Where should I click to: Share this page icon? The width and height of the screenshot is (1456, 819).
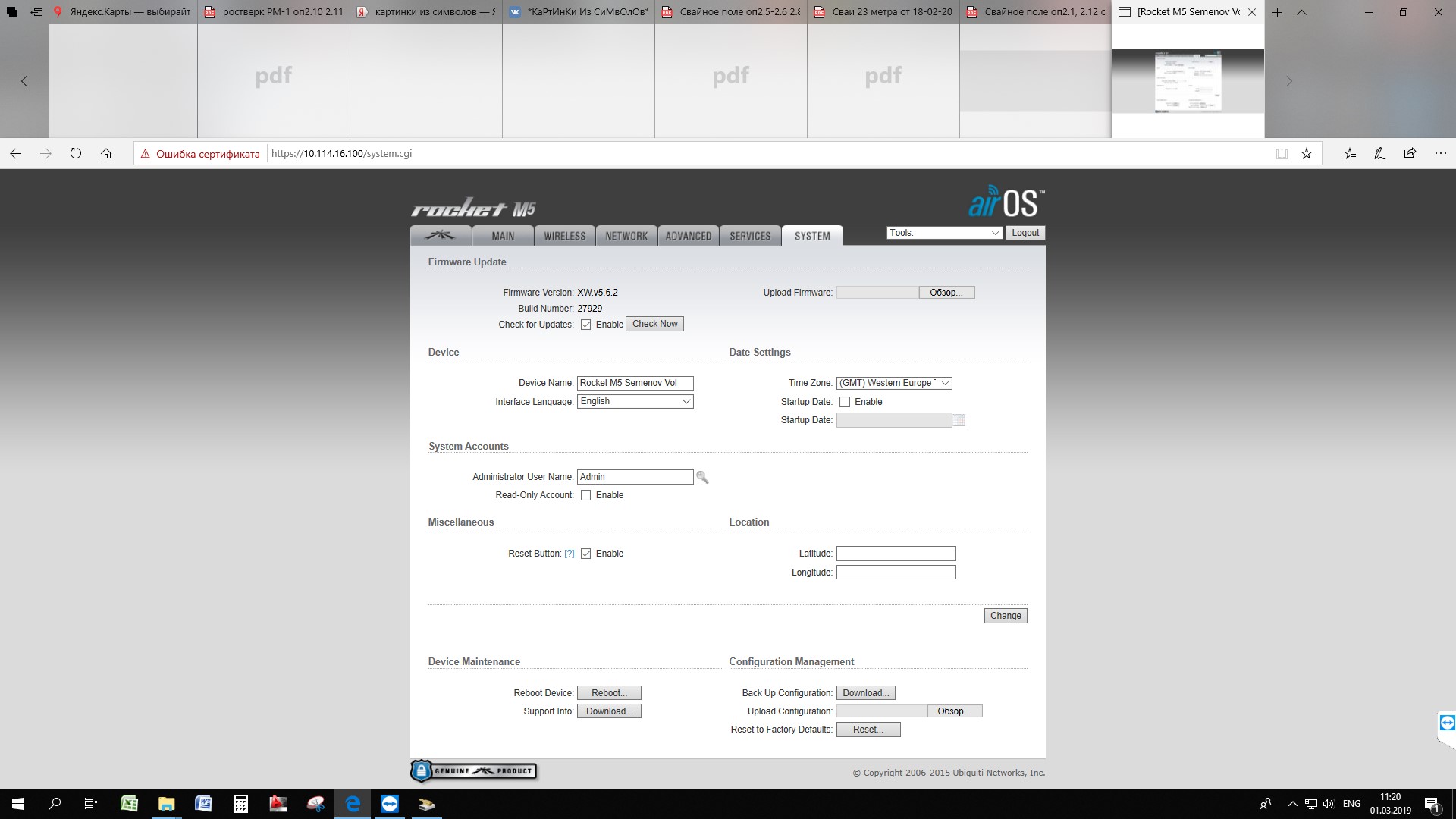click(1410, 153)
